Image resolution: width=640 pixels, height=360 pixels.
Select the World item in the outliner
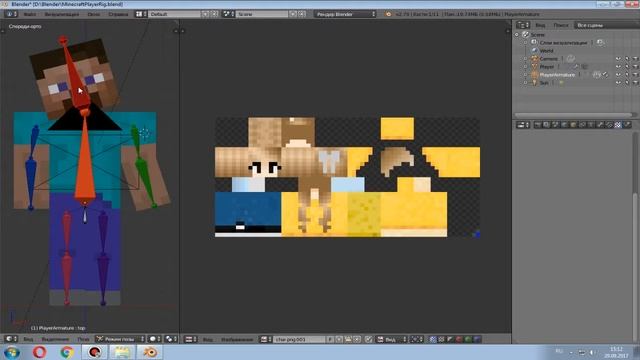coord(546,51)
